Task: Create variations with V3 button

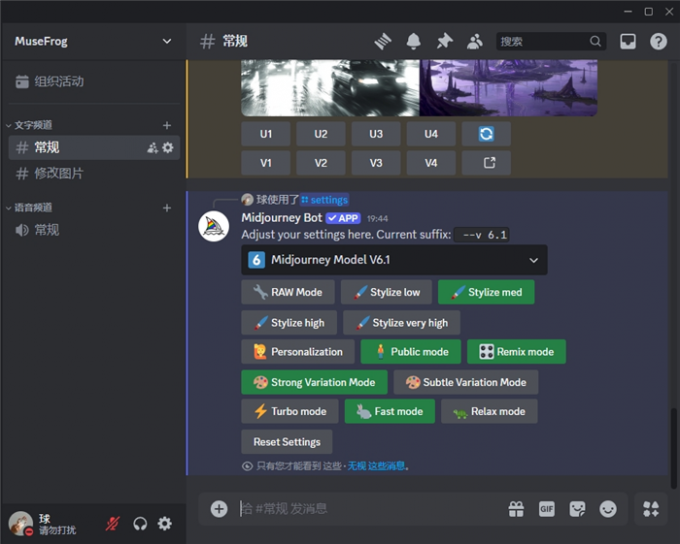Action: 376,163
